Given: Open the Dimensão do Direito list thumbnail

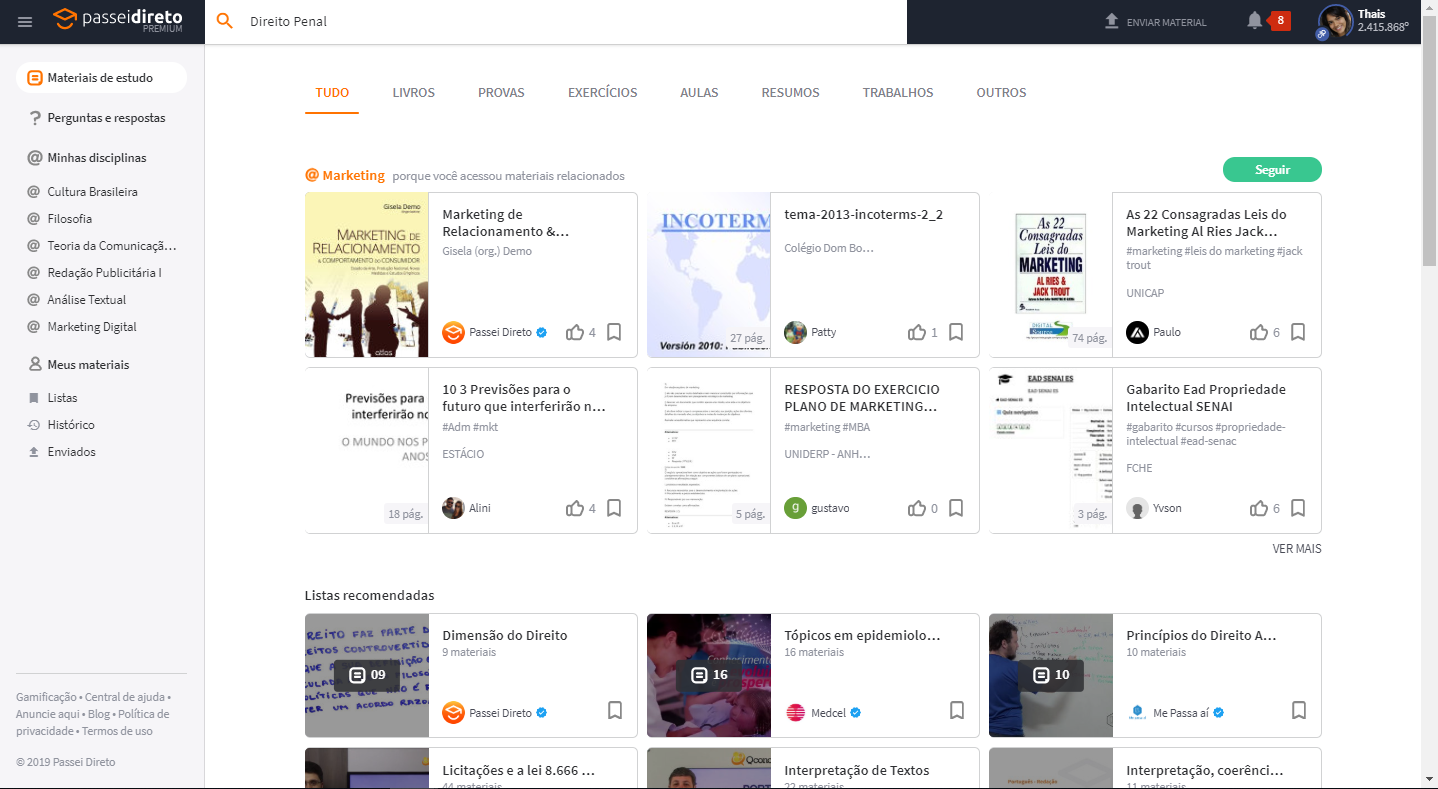Looking at the screenshot, I should coord(367,675).
